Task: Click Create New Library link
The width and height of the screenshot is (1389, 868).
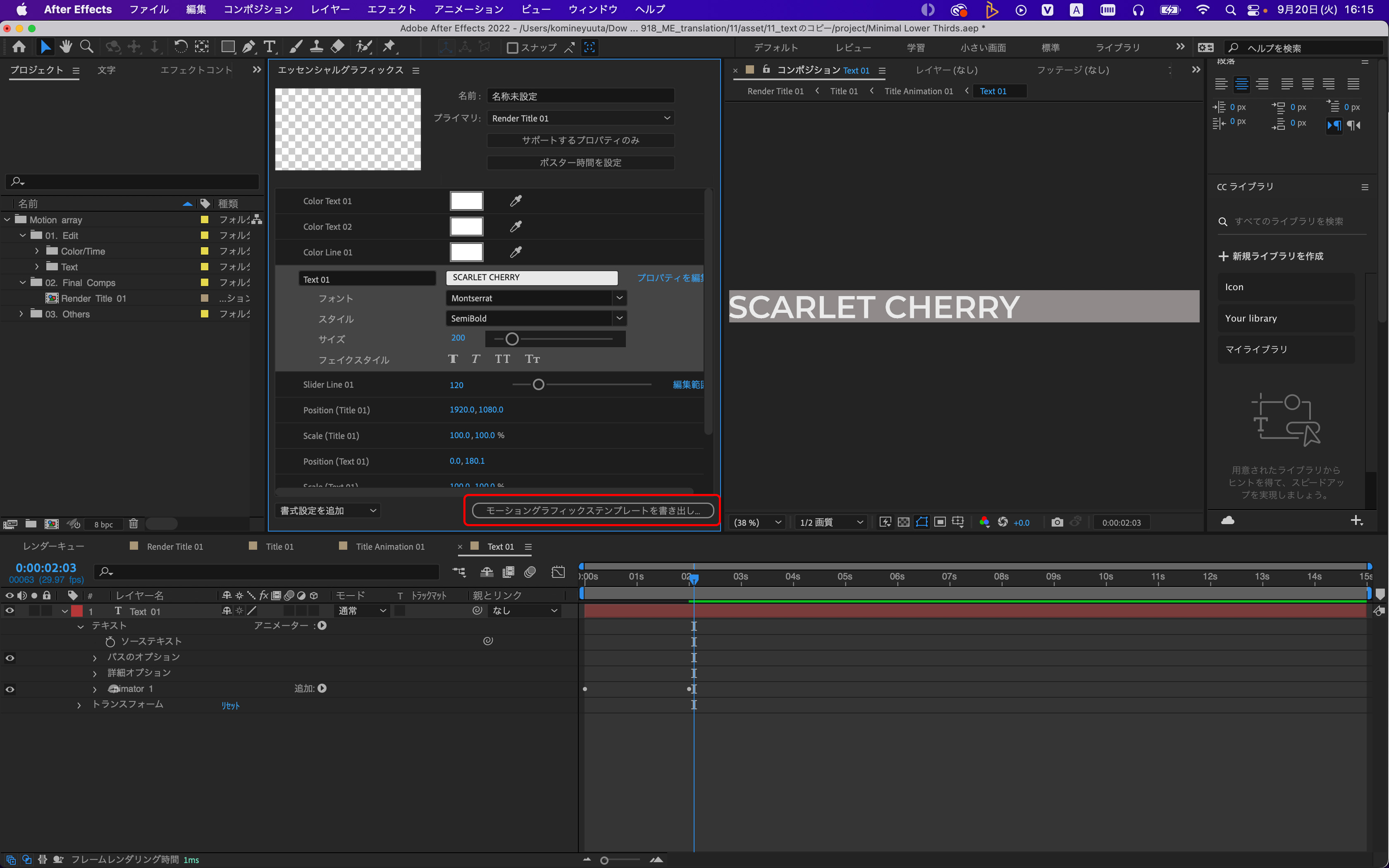Action: click(1271, 256)
